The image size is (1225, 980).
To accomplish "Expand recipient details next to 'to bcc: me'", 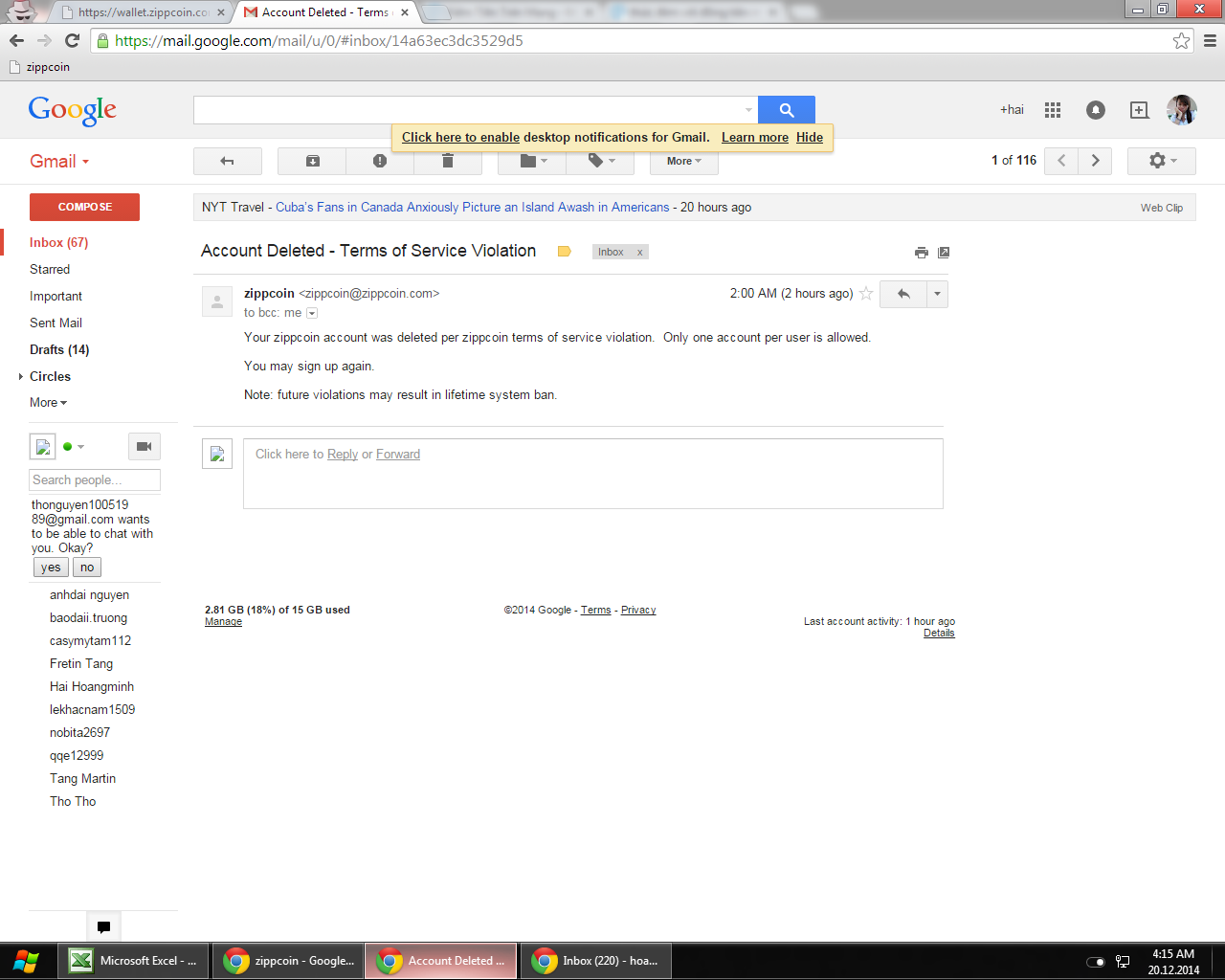I will [x=311, y=313].
